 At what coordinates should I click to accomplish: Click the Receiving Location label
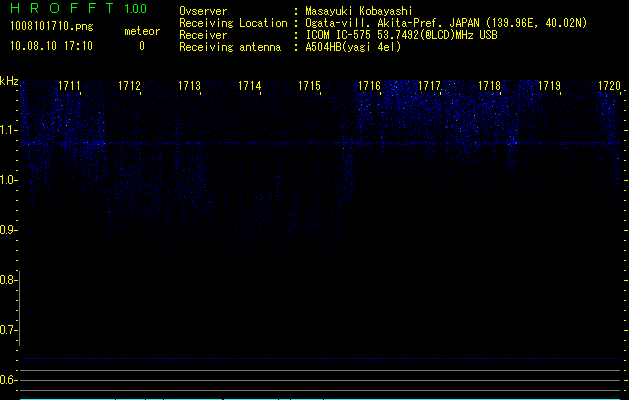click(x=233, y=23)
